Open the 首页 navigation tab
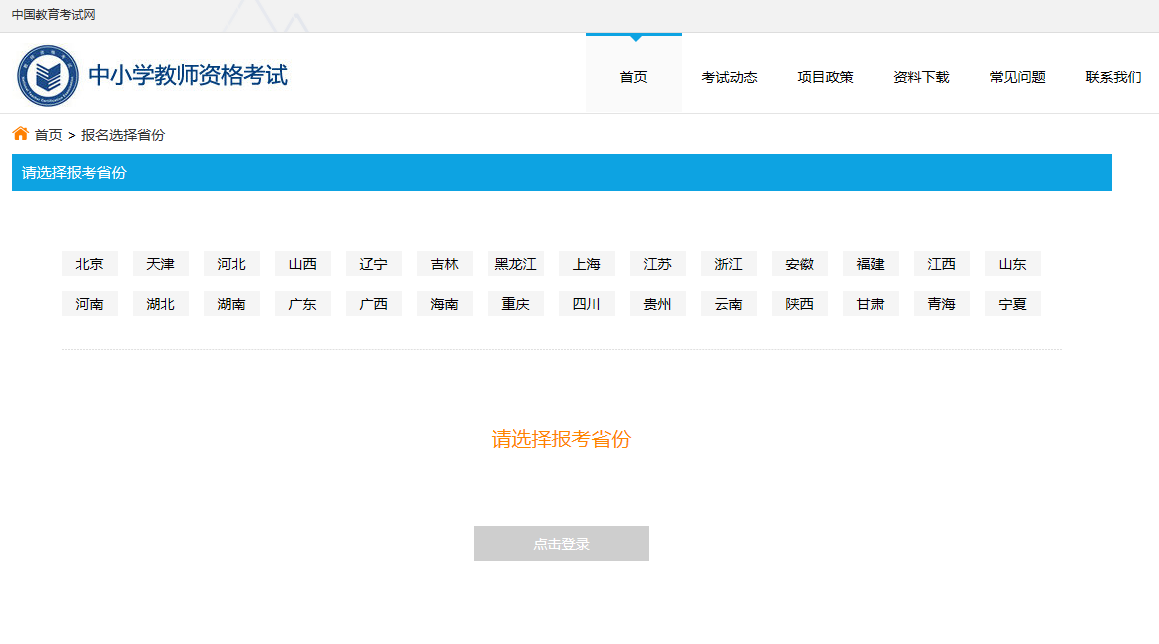 coord(633,77)
